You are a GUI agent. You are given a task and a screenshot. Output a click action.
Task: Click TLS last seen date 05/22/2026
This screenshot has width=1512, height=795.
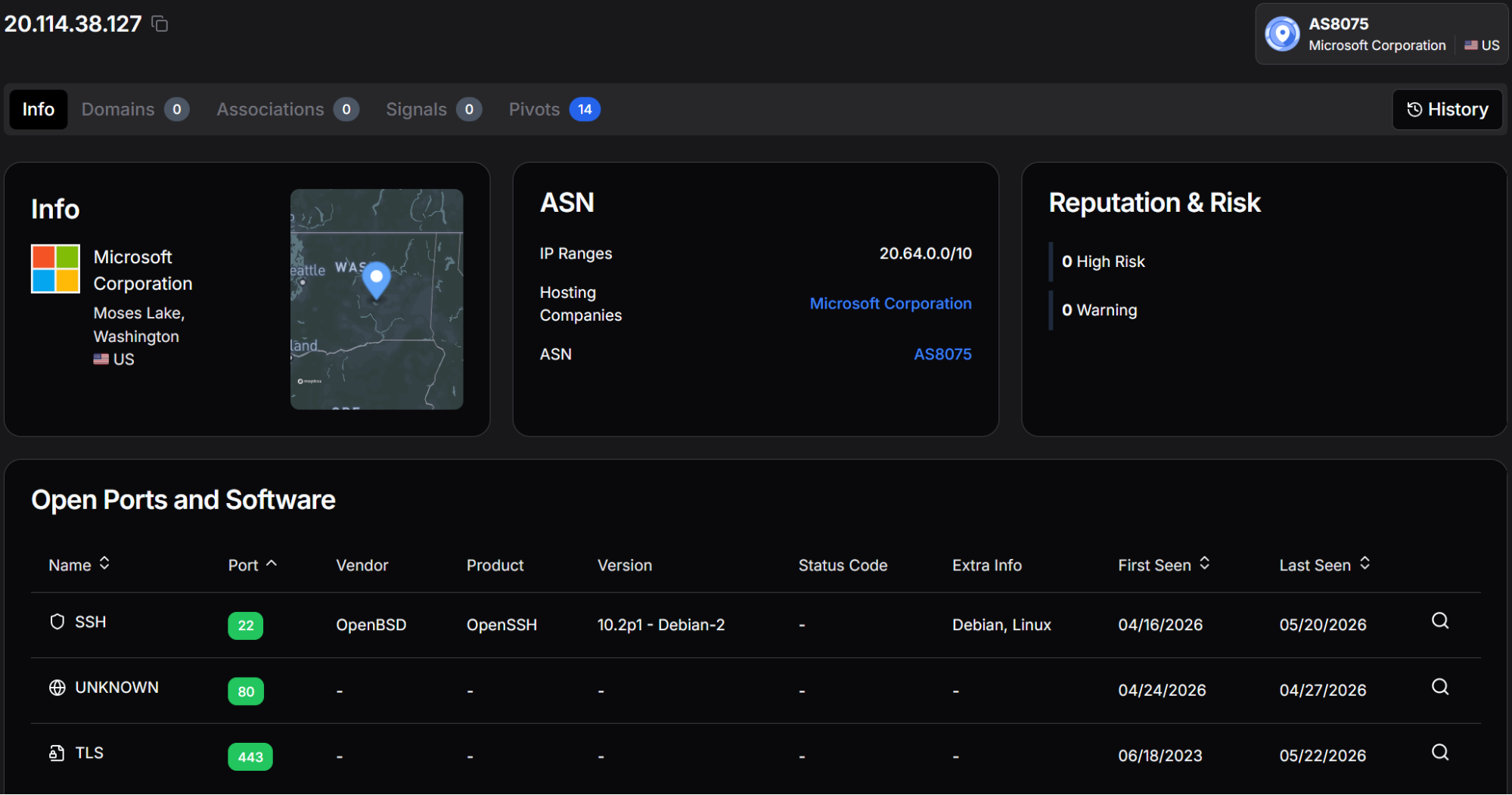pos(1323,756)
